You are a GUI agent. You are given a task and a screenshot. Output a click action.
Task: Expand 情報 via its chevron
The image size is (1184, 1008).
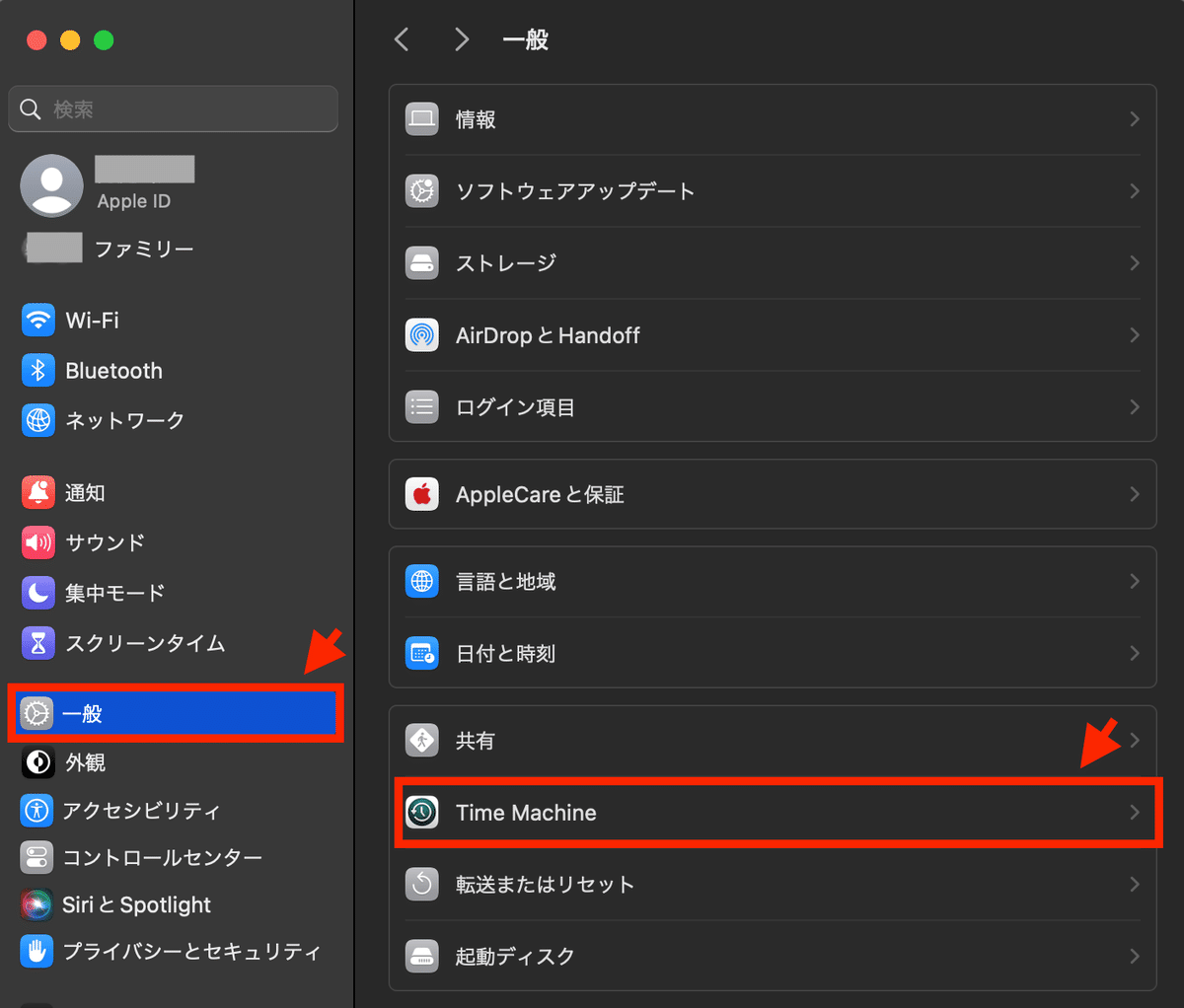pos(1135,119)
